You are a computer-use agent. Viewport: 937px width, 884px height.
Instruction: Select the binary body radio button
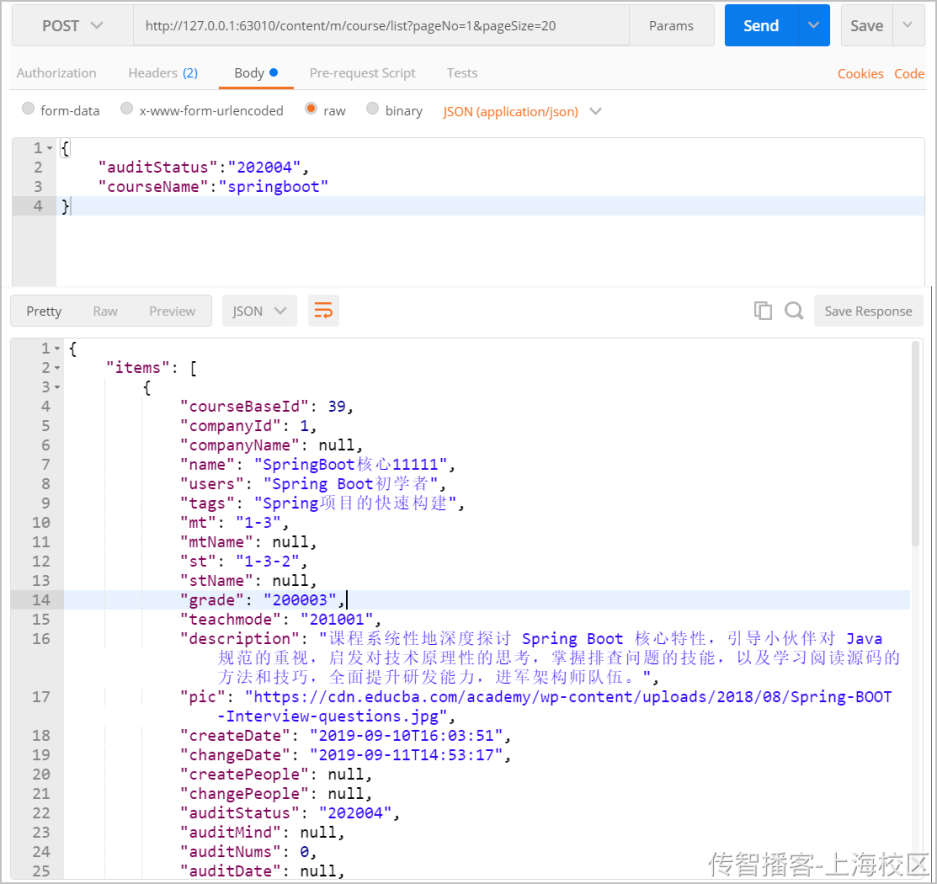point(372,109)
